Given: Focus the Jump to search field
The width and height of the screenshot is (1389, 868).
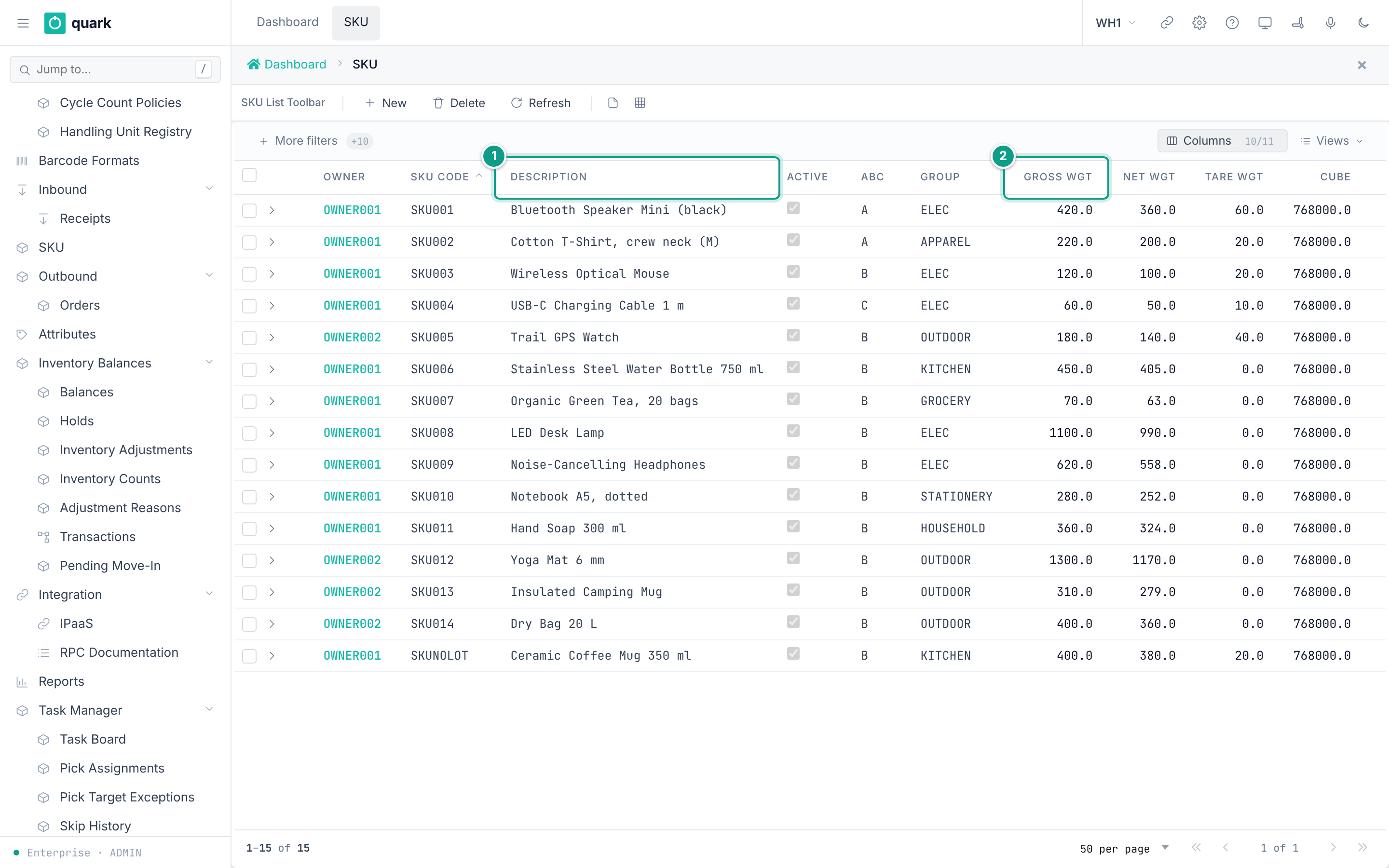Looking at the screenshot, I should (x=115, y=69).
